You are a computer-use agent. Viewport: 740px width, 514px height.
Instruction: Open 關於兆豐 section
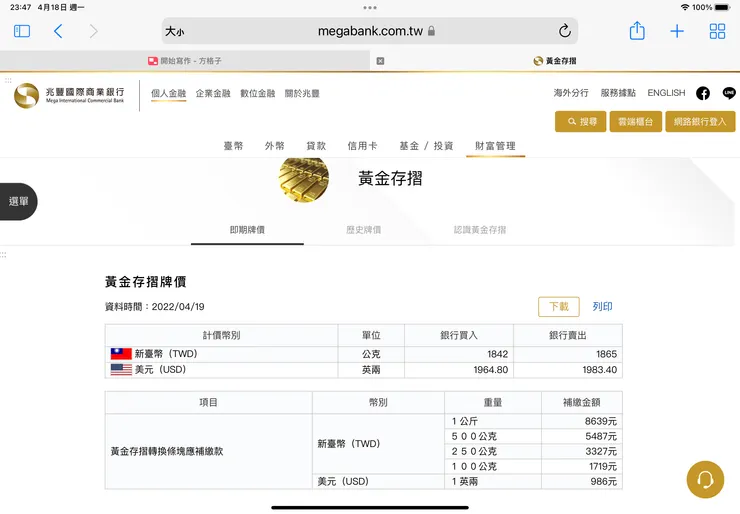(302, 93)
